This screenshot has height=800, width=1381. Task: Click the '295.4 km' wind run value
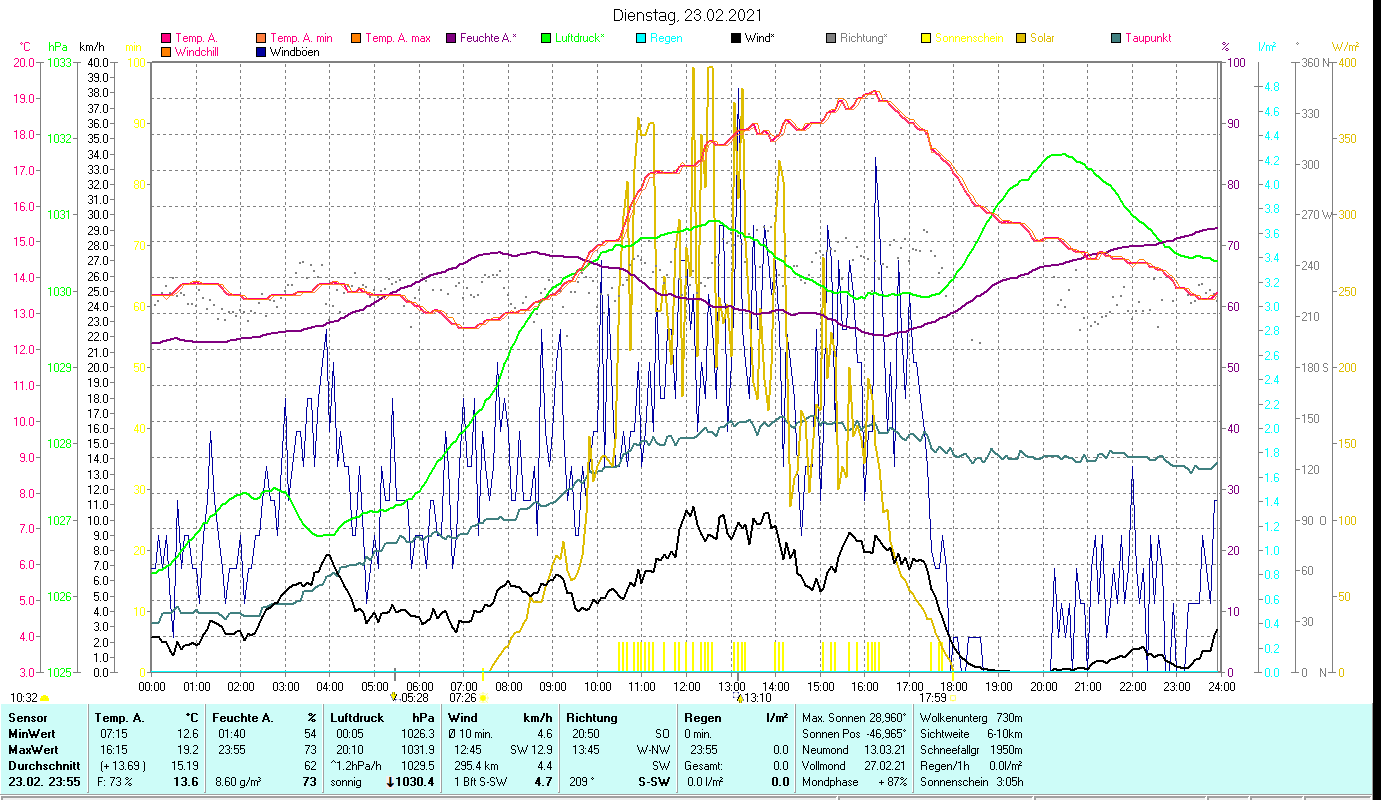(x=476, y=766)
